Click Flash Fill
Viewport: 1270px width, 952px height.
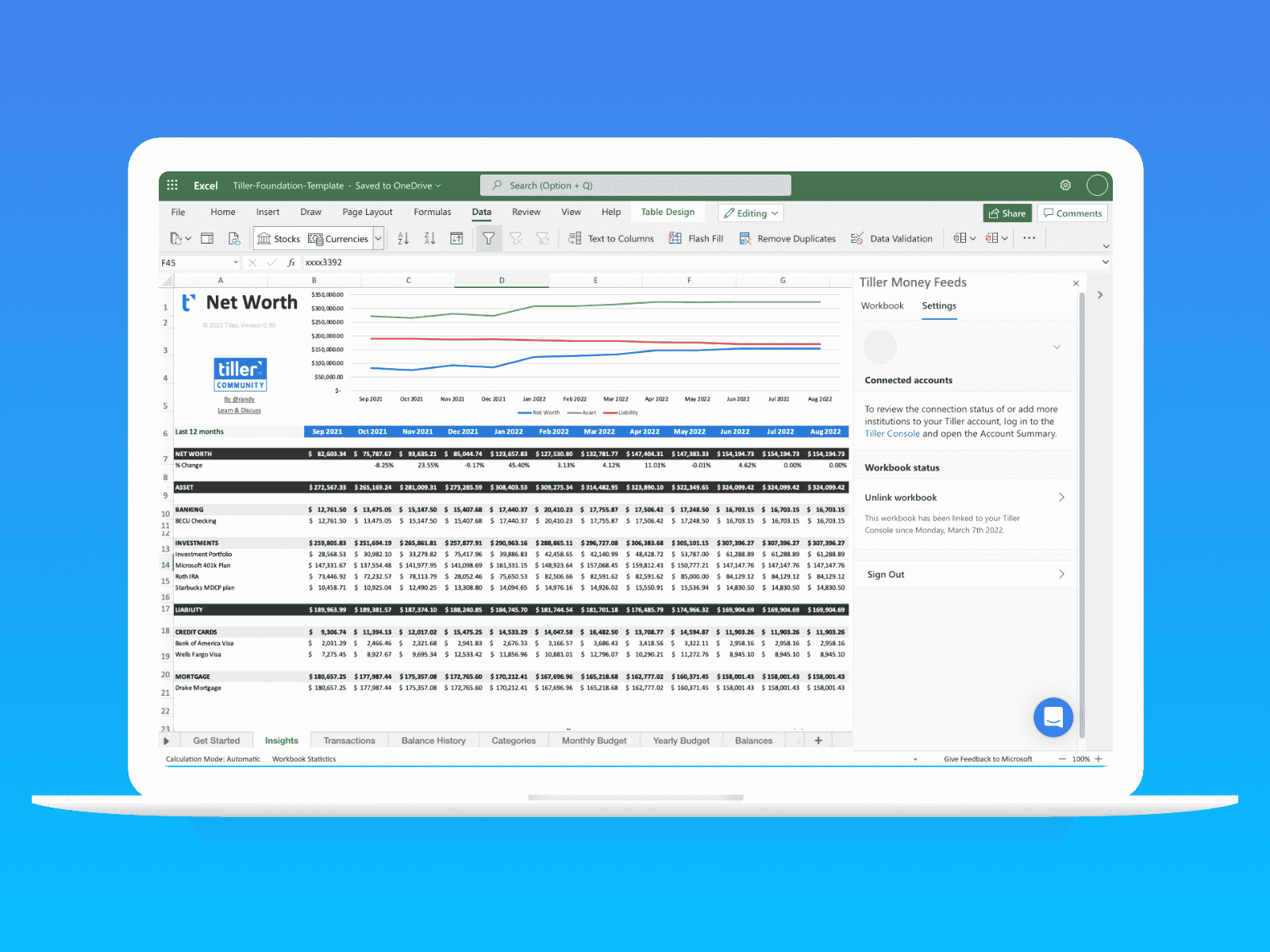[696, 238]
